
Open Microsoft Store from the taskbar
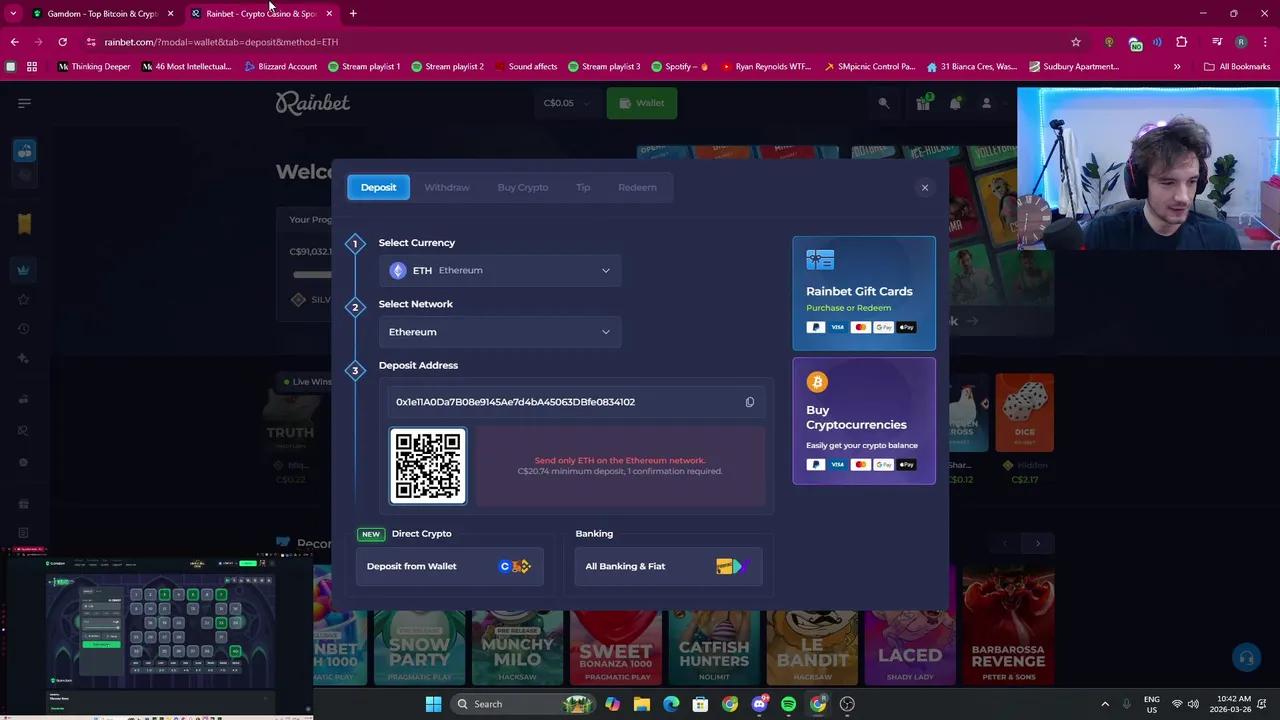pos(700,704)
